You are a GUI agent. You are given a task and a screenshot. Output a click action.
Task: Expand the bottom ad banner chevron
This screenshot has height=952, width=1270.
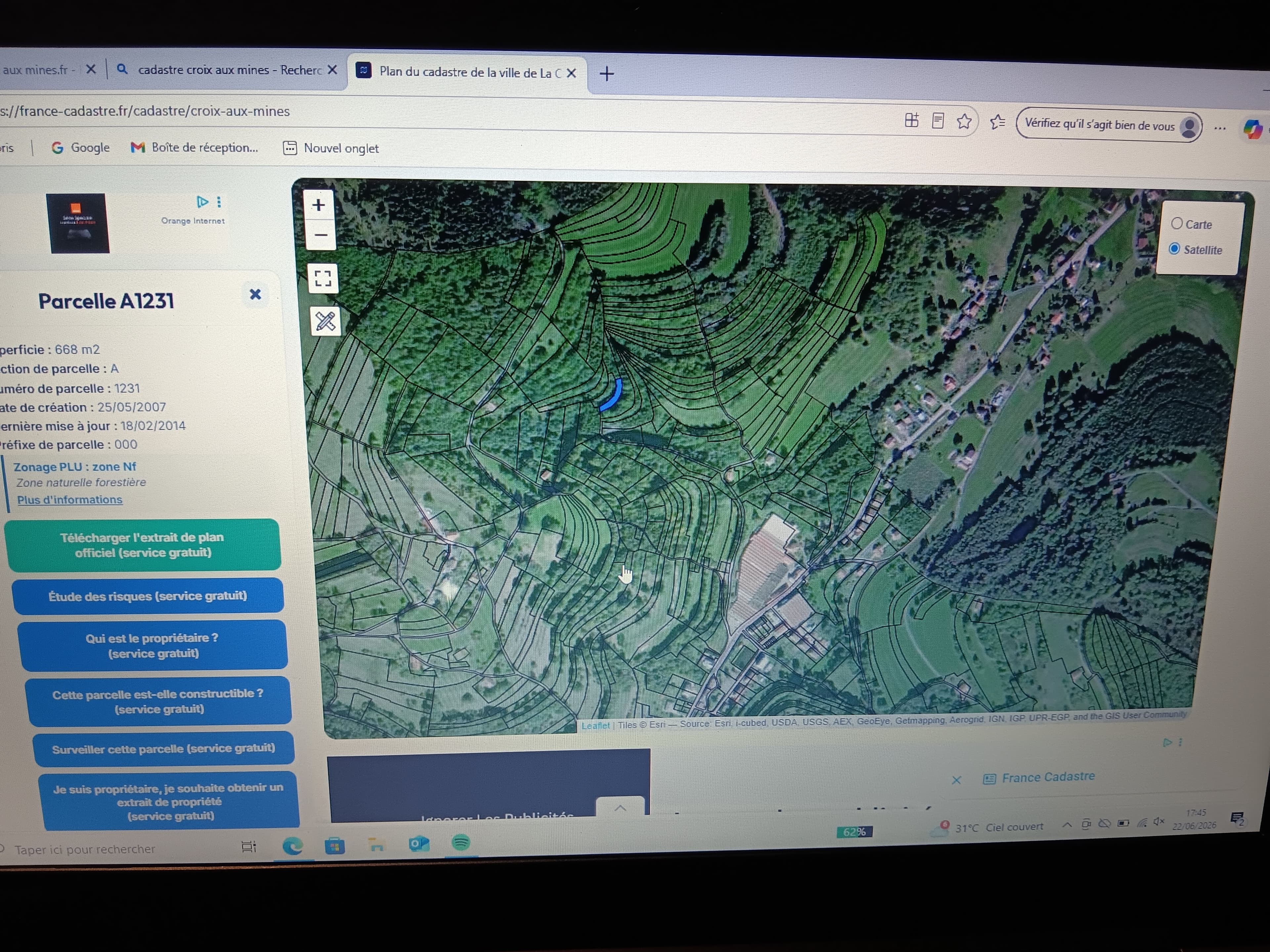[x=621, y=807]
